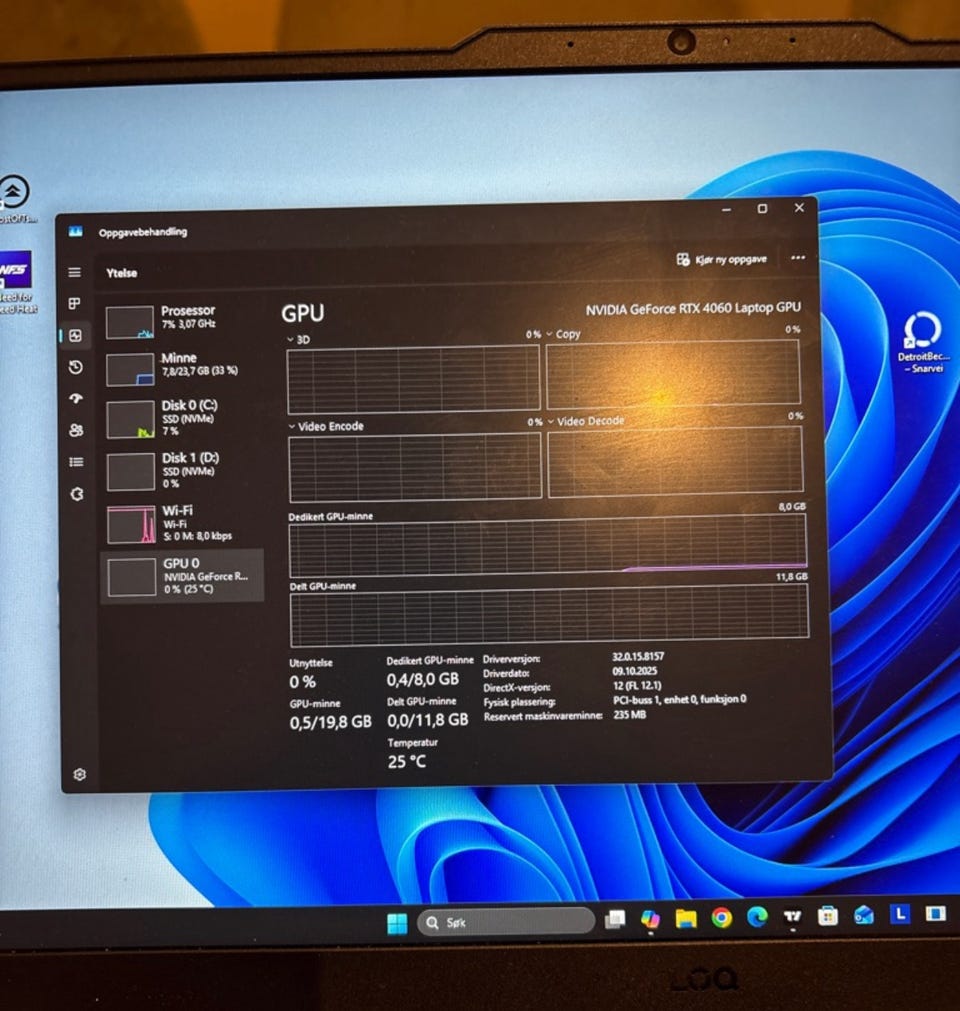Image resolution: width=960 pixels, height=1011 pixels.
Task: Click the '0,5/19,8 GB' GPU memory value
Action: (x=330, y=722)
